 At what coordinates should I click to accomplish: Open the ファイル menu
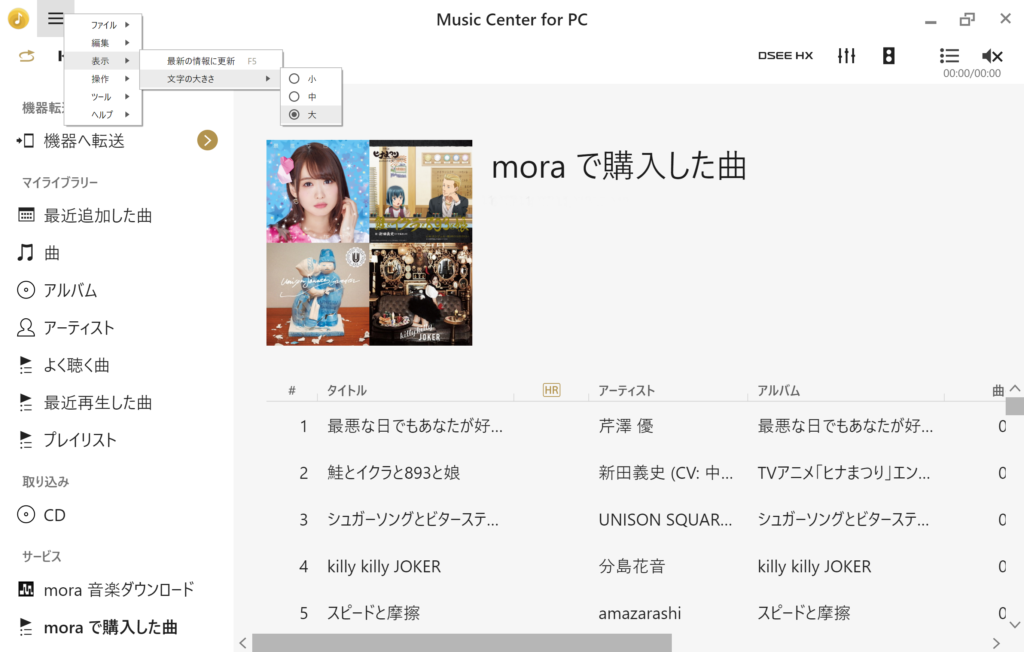pos(103,25)
